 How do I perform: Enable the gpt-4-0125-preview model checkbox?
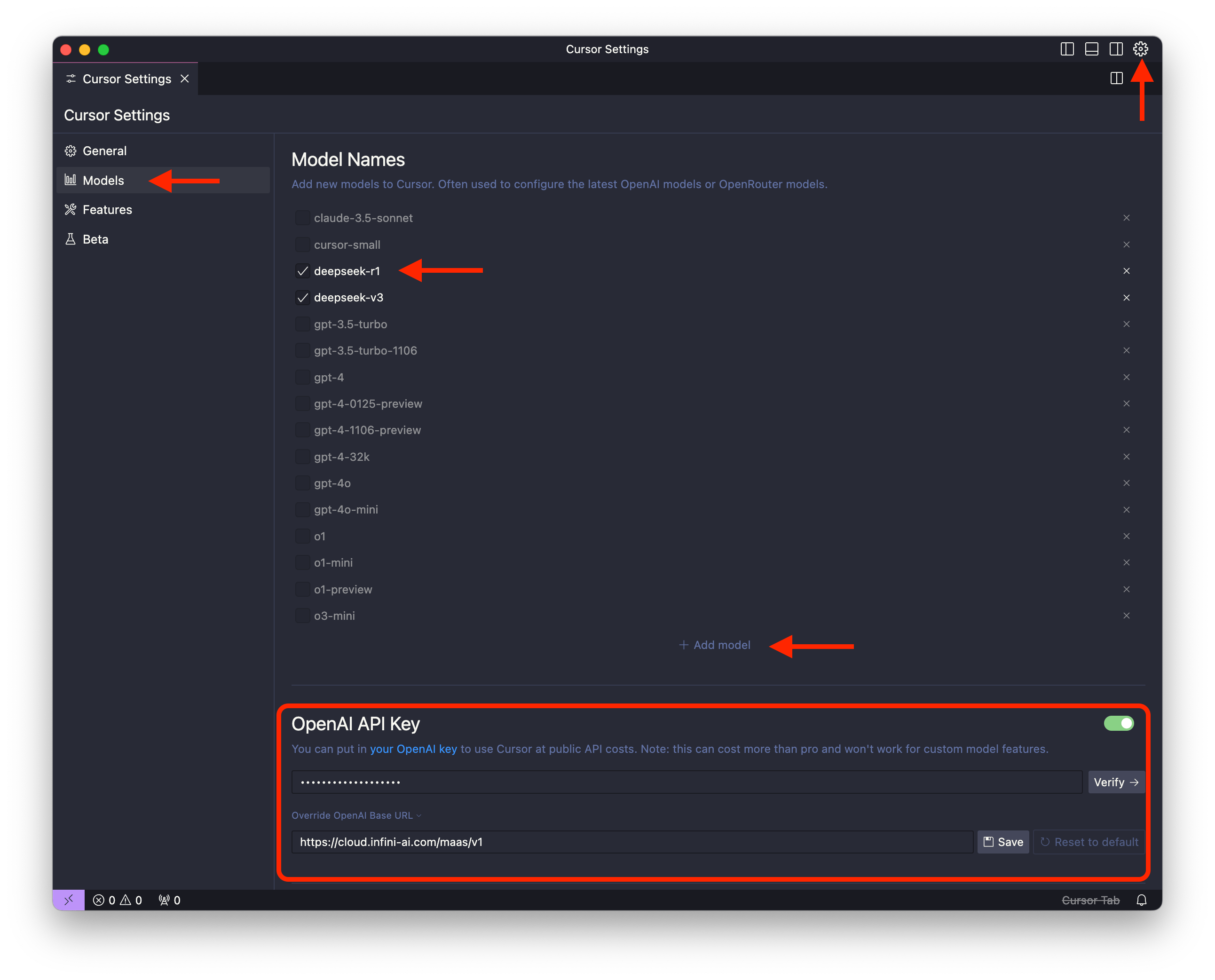(302, 403)
